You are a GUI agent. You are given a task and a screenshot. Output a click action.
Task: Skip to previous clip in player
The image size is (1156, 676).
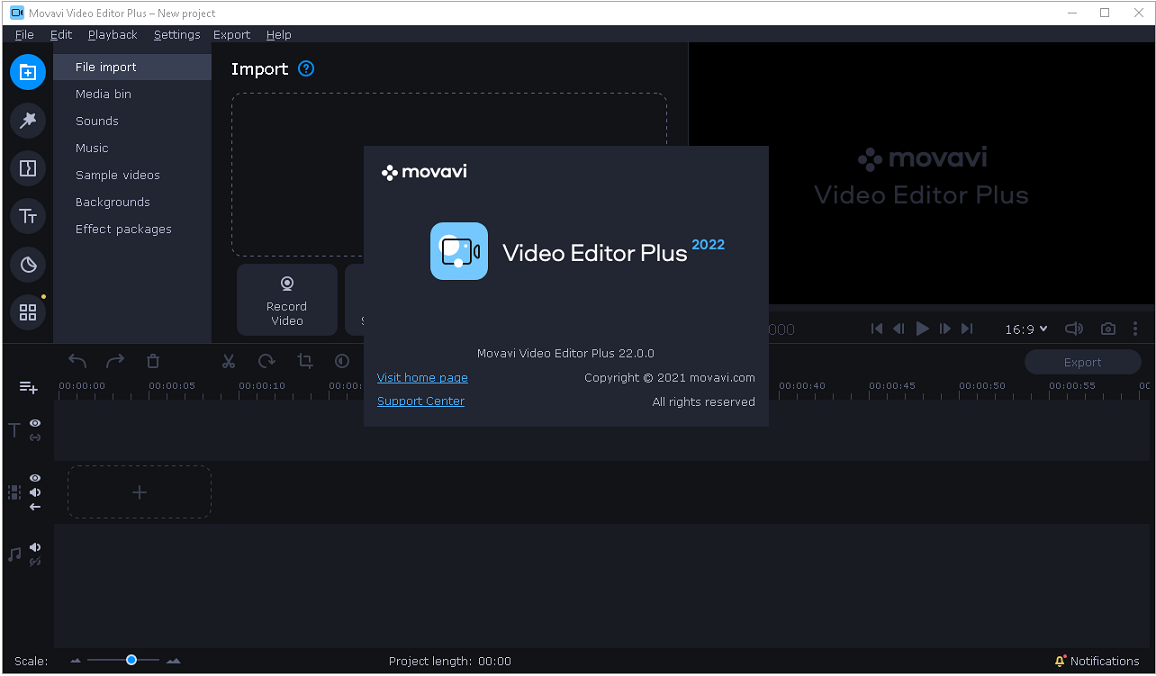[877, 329]
